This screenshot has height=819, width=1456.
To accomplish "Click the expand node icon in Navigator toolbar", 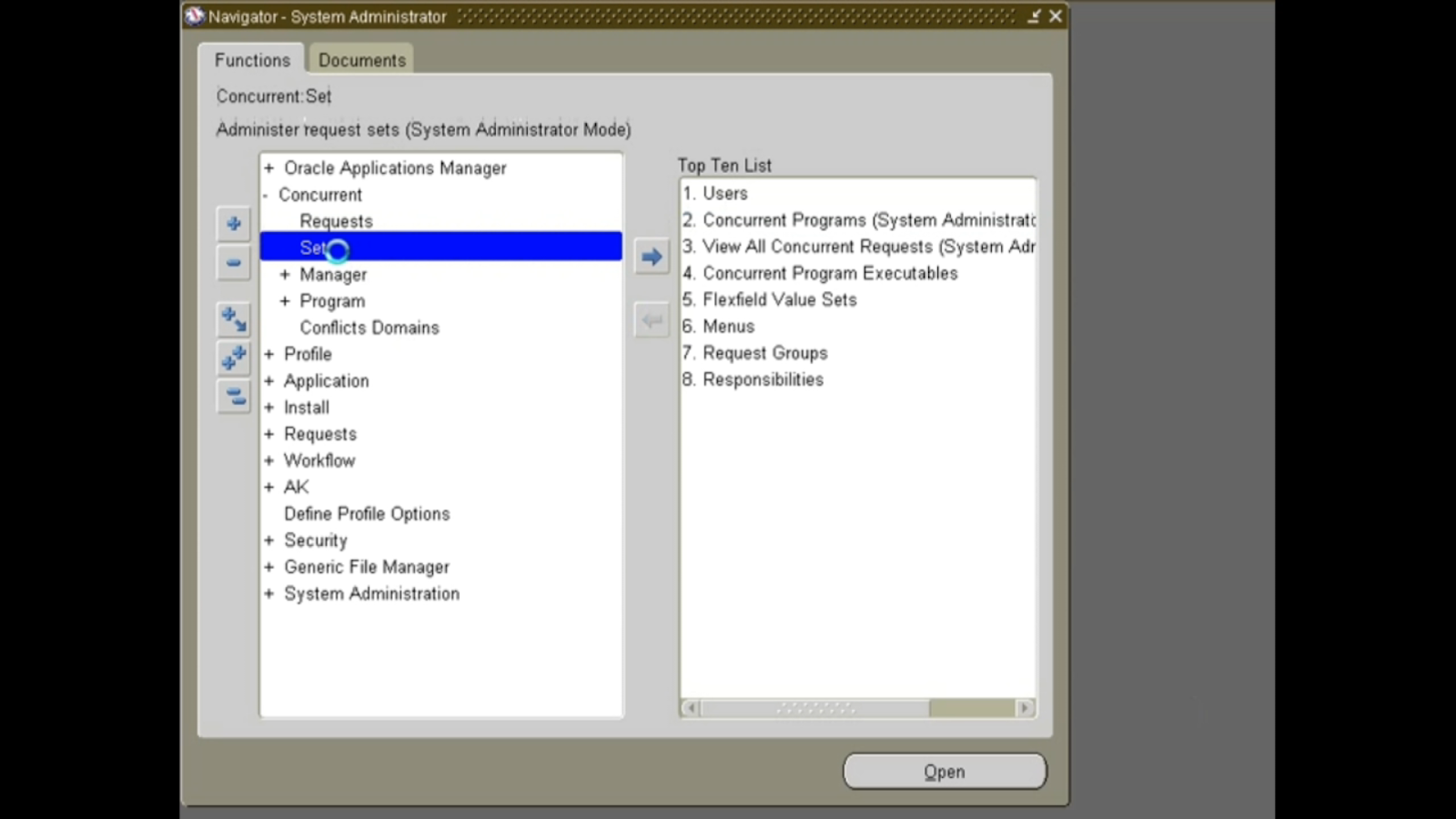I will 233,223.
